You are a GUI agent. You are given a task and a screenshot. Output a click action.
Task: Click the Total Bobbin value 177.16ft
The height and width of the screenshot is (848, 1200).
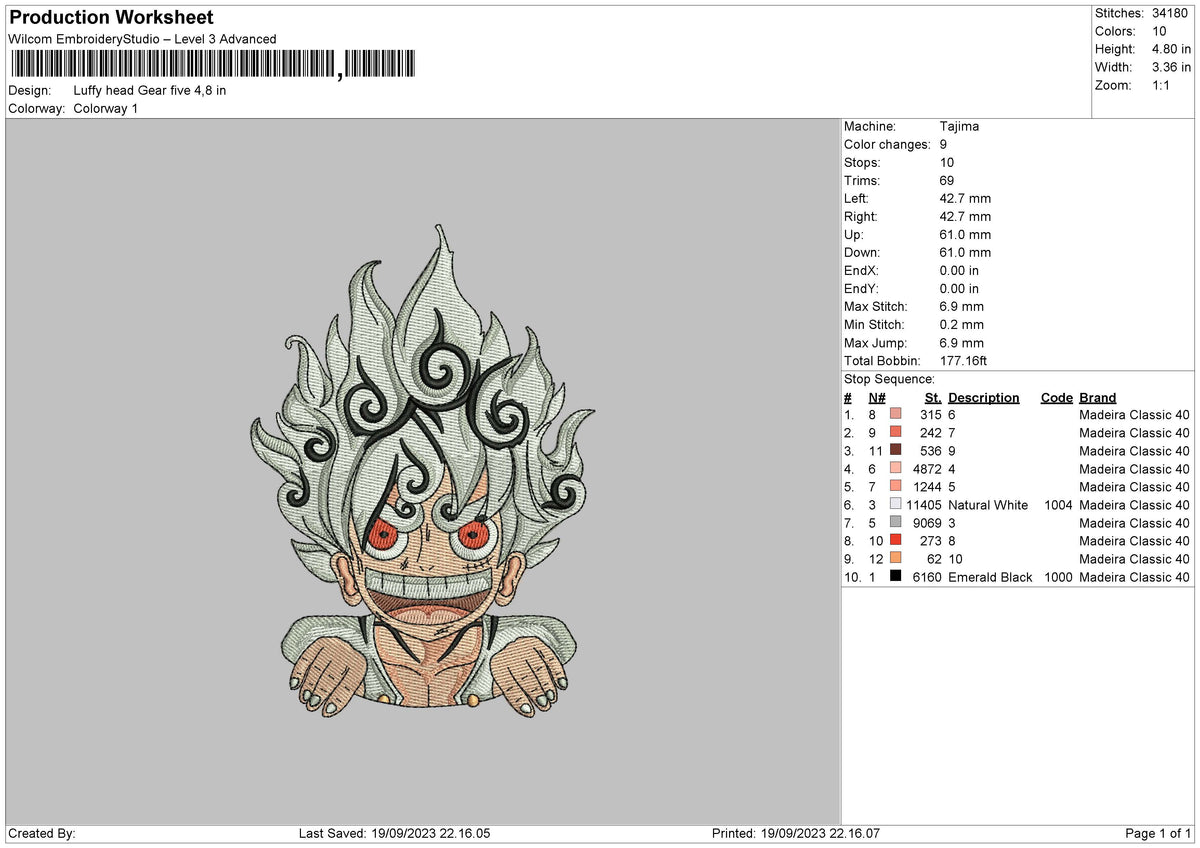963,360
